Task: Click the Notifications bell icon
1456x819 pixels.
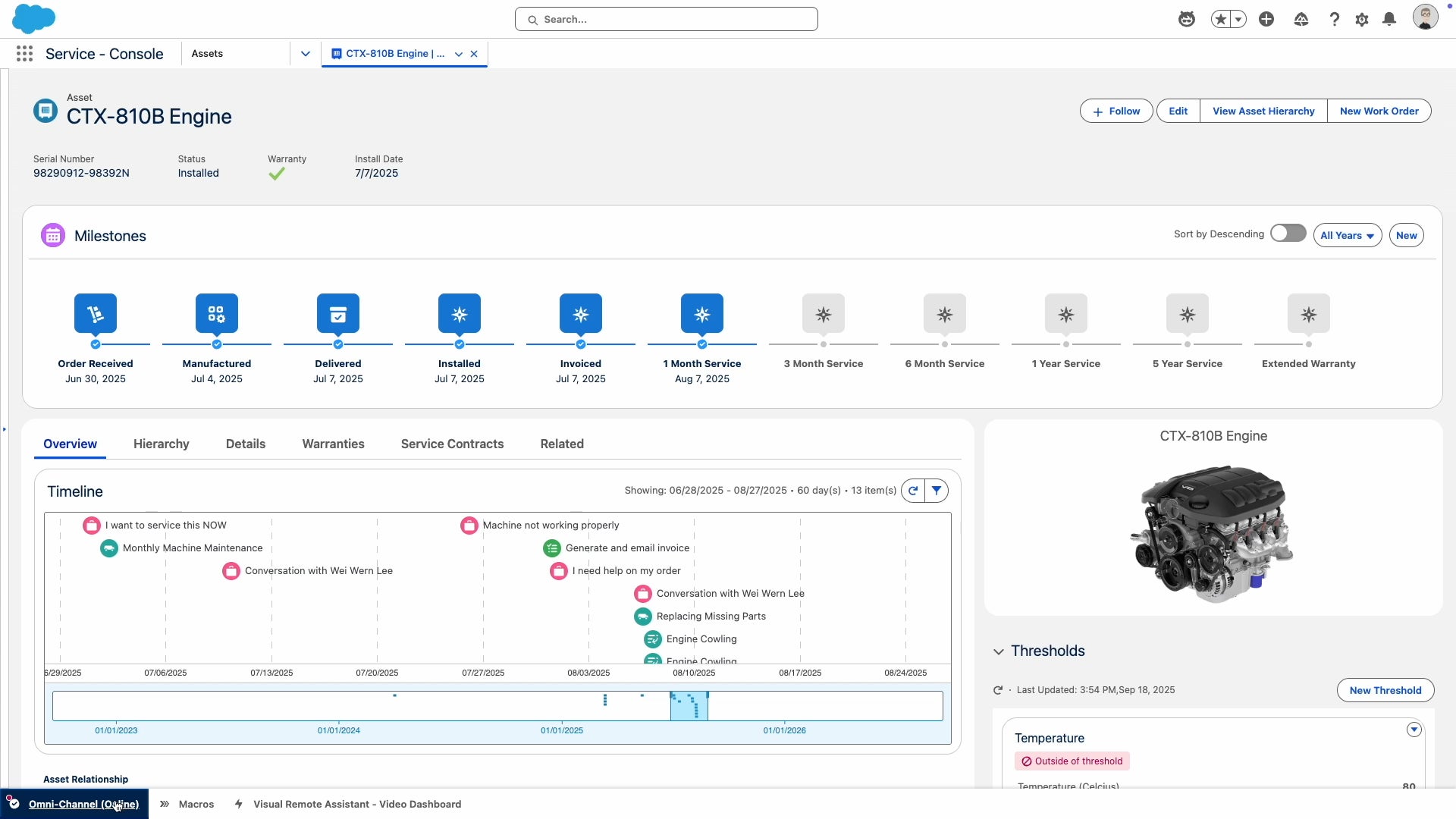Action: (x=1389, y=20)
